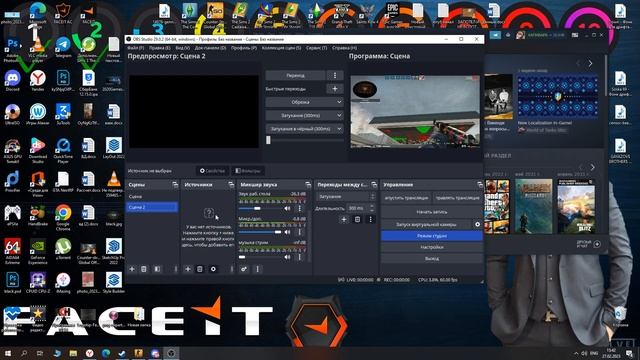The width and height of the screenshot is (640, 360).
Task: Open three-dot options for Звук раб. стола channel
Action: pos(300,208)
